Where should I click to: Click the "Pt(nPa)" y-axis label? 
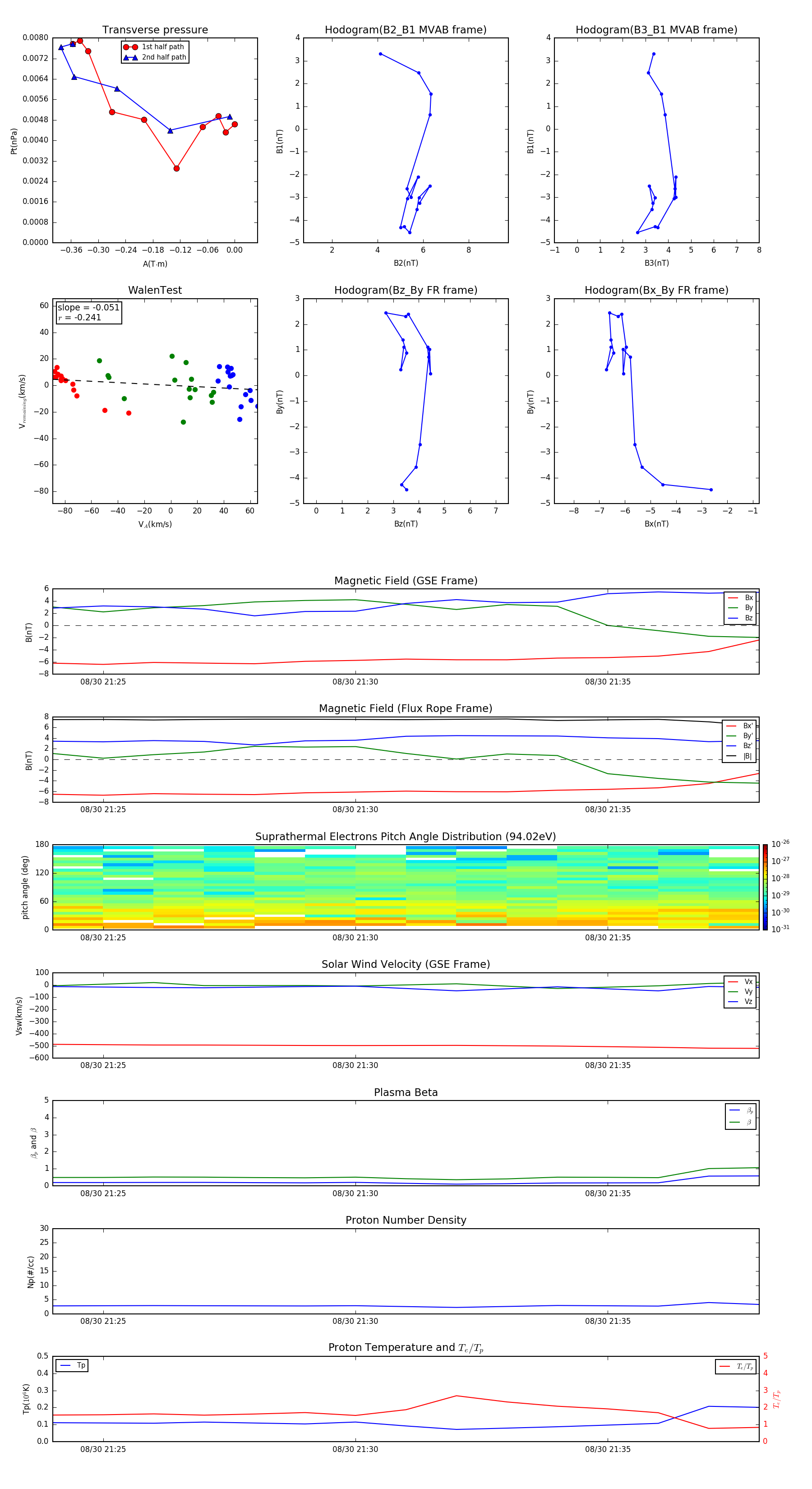14,141
